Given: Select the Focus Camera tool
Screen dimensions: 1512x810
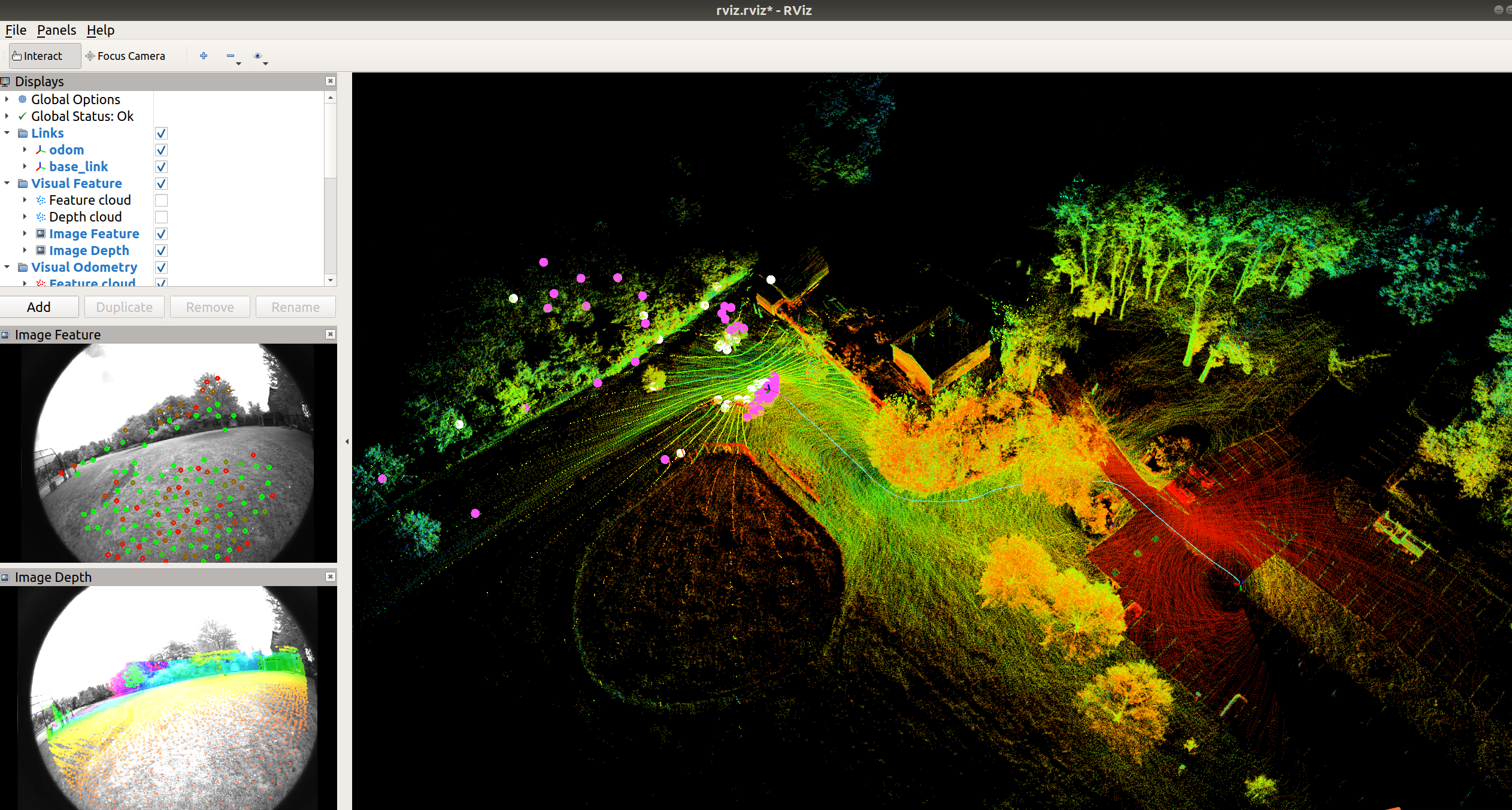Looking at the screenshot, I should click(x=125, y=56).
